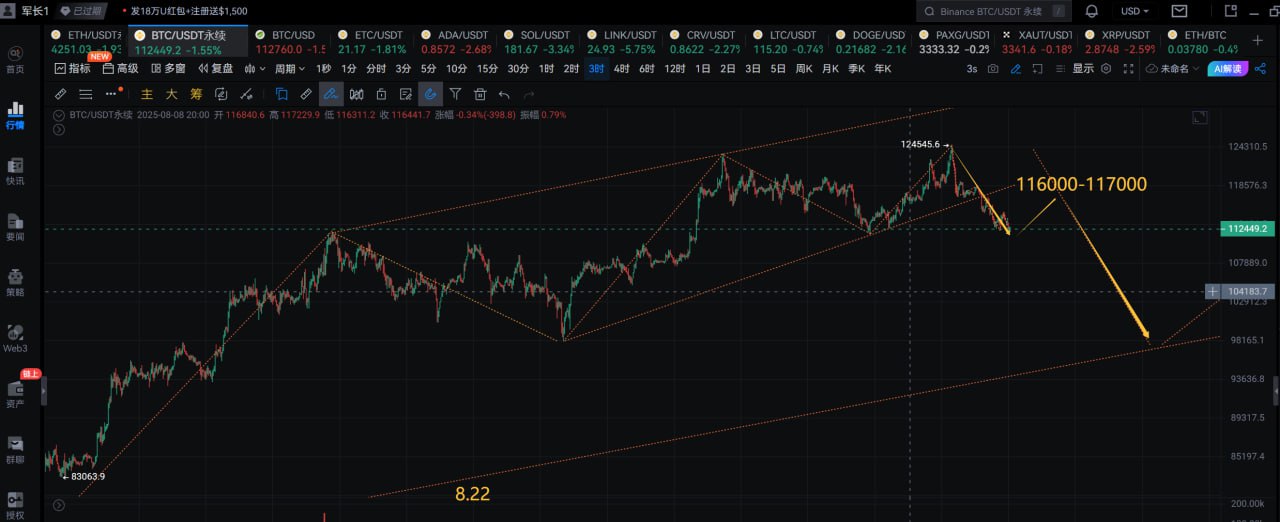This screenshot has height=522, width=1280.
Task: Click the AI解读 button
Action: click(1226, 69)
